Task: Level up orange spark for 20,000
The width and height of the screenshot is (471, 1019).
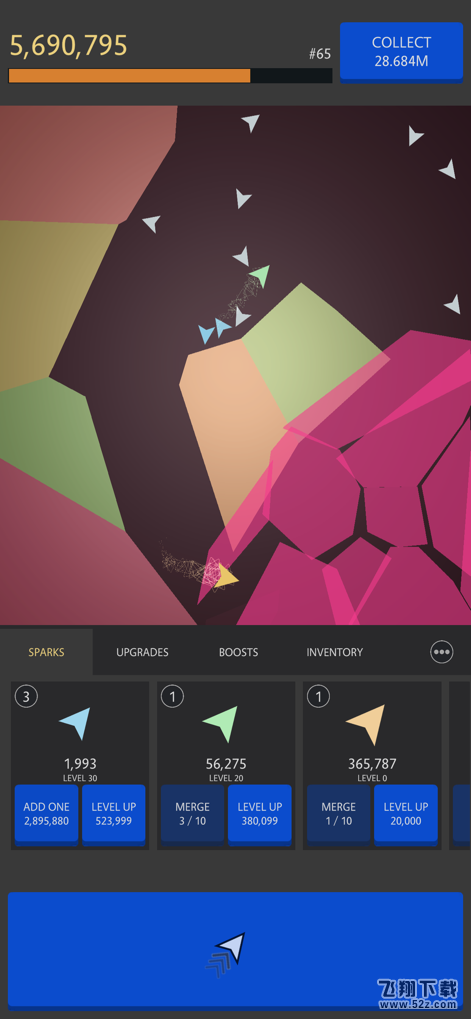Action: point(406,814)
